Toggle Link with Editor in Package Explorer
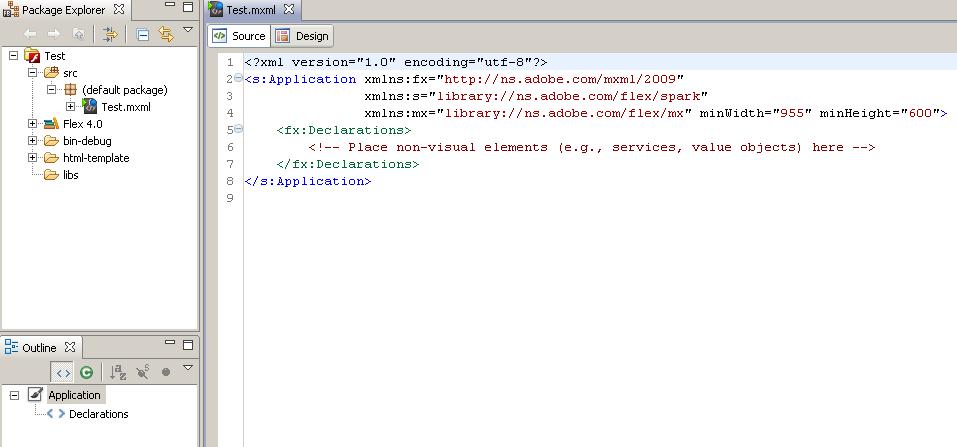 [x=165, y=34]
